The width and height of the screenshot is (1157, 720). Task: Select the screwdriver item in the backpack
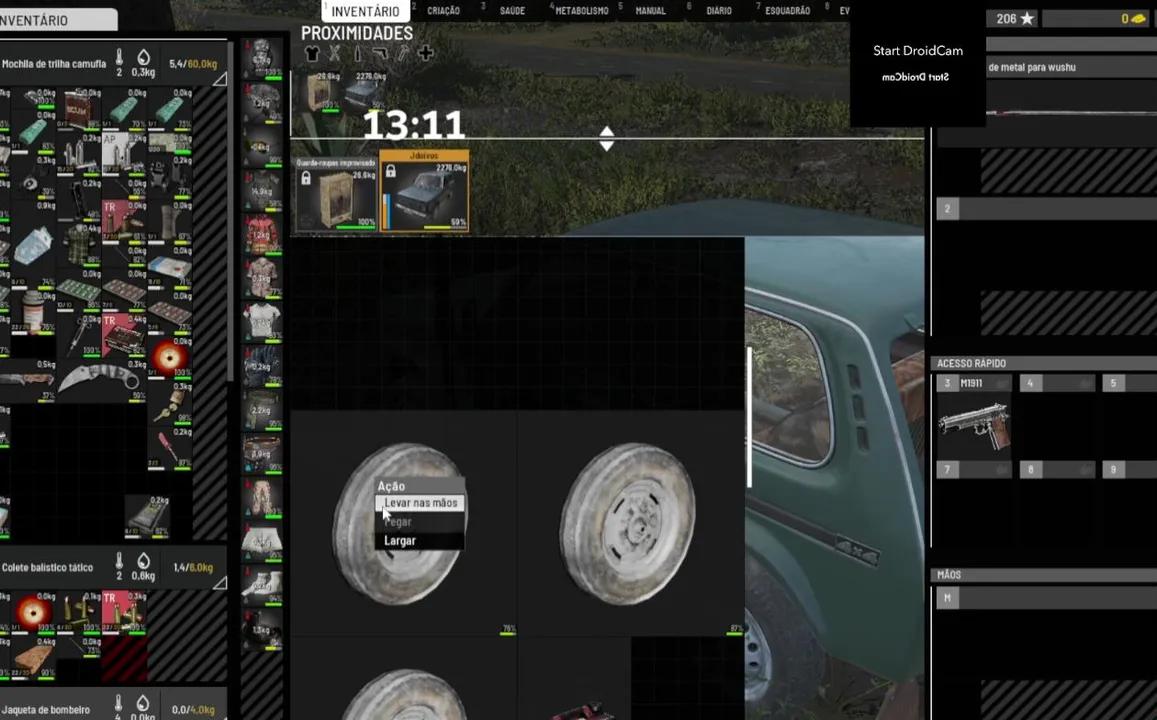pyautogui.click(x=169, y=448)
